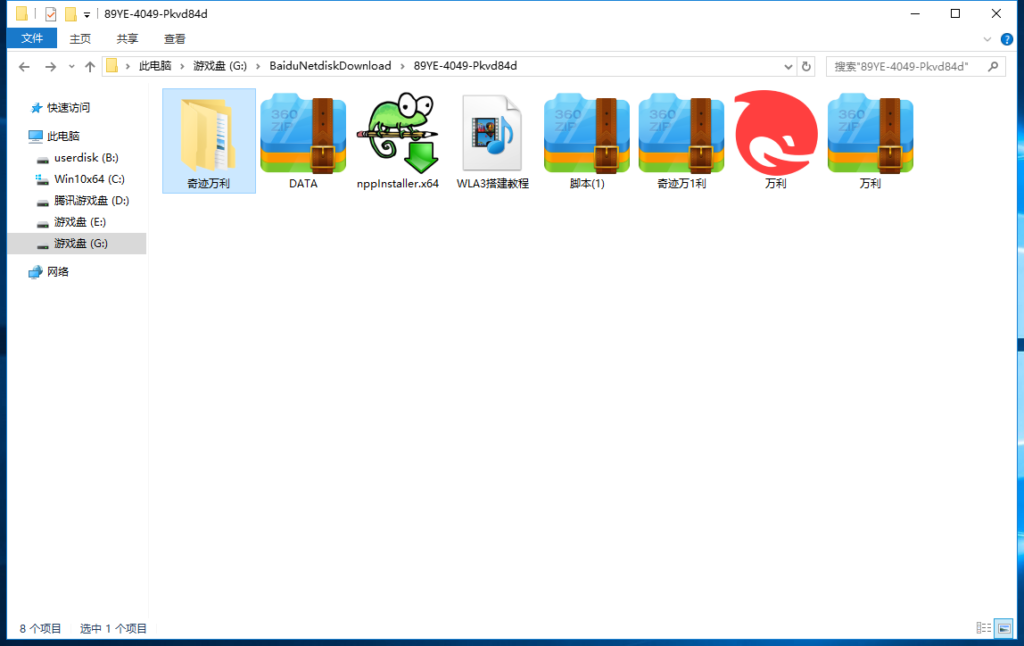The width and height of the screenshot is (1024, 646).
Task: Select the Win10x64 (C:) drive in sidebar
Action: tap(88, 179)
